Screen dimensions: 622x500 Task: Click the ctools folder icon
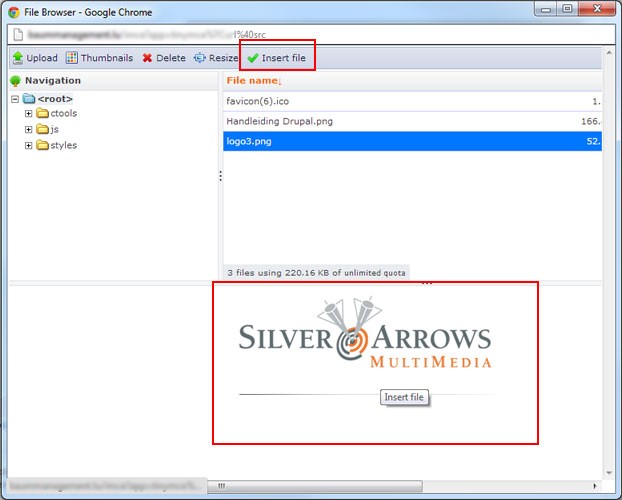42,113
